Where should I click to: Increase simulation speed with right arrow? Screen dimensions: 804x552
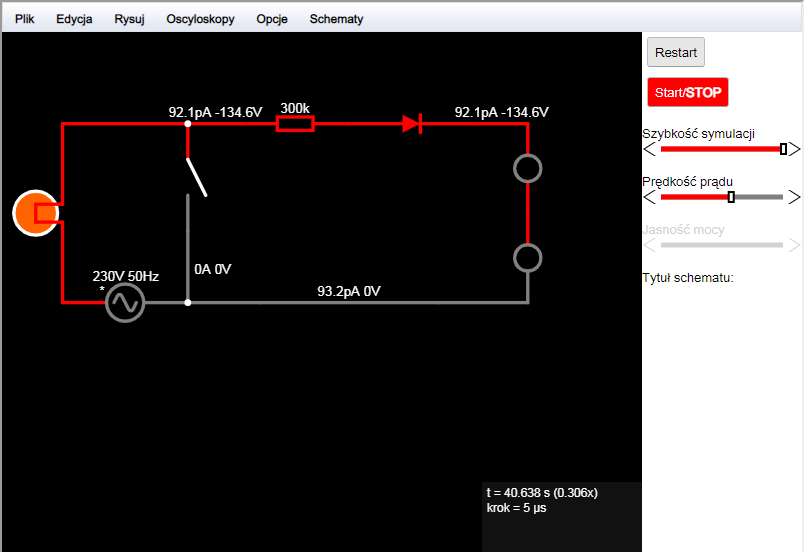(x=794, y=150)
